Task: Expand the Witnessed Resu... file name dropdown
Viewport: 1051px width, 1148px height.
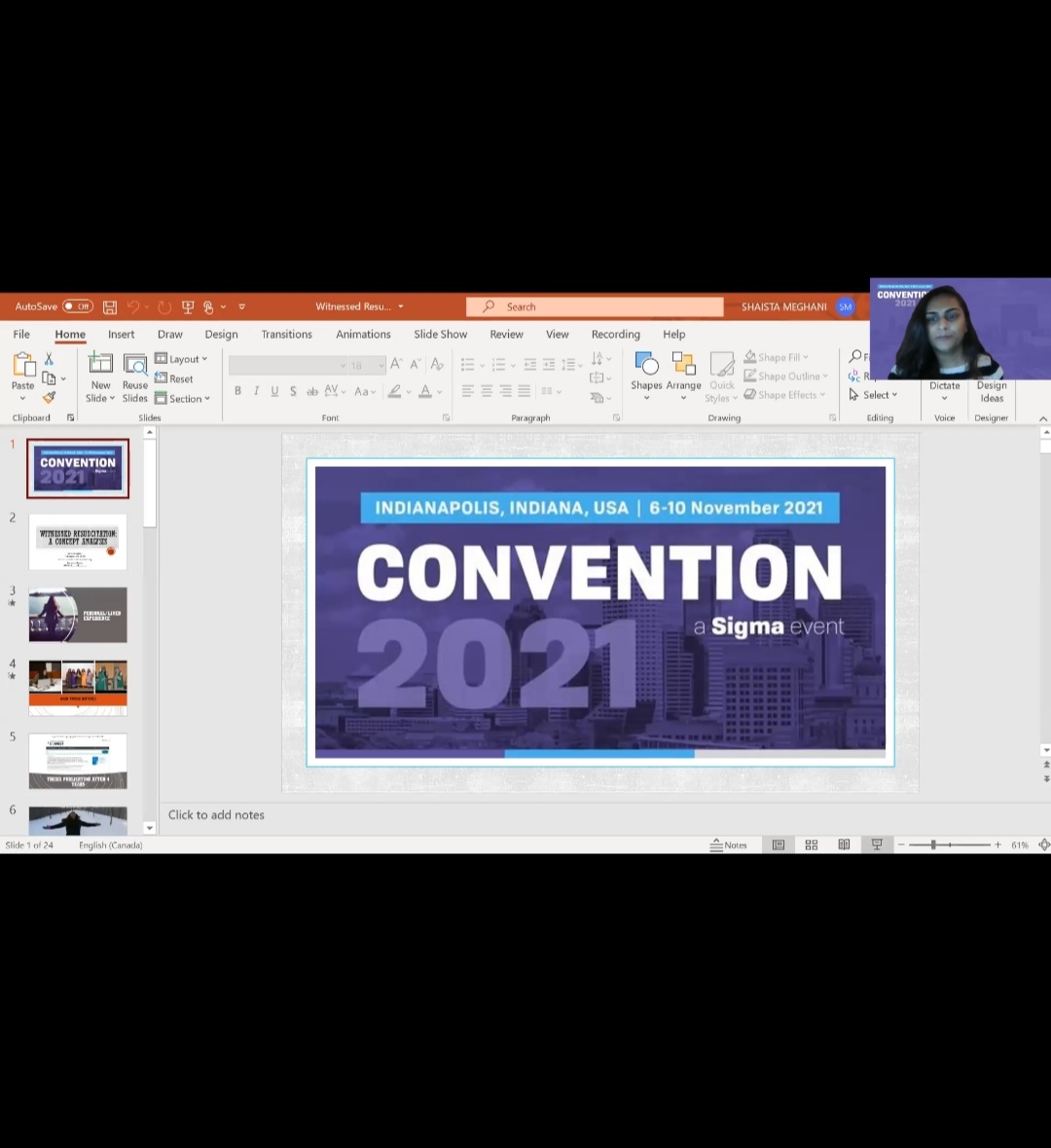Action: [401, 306]
